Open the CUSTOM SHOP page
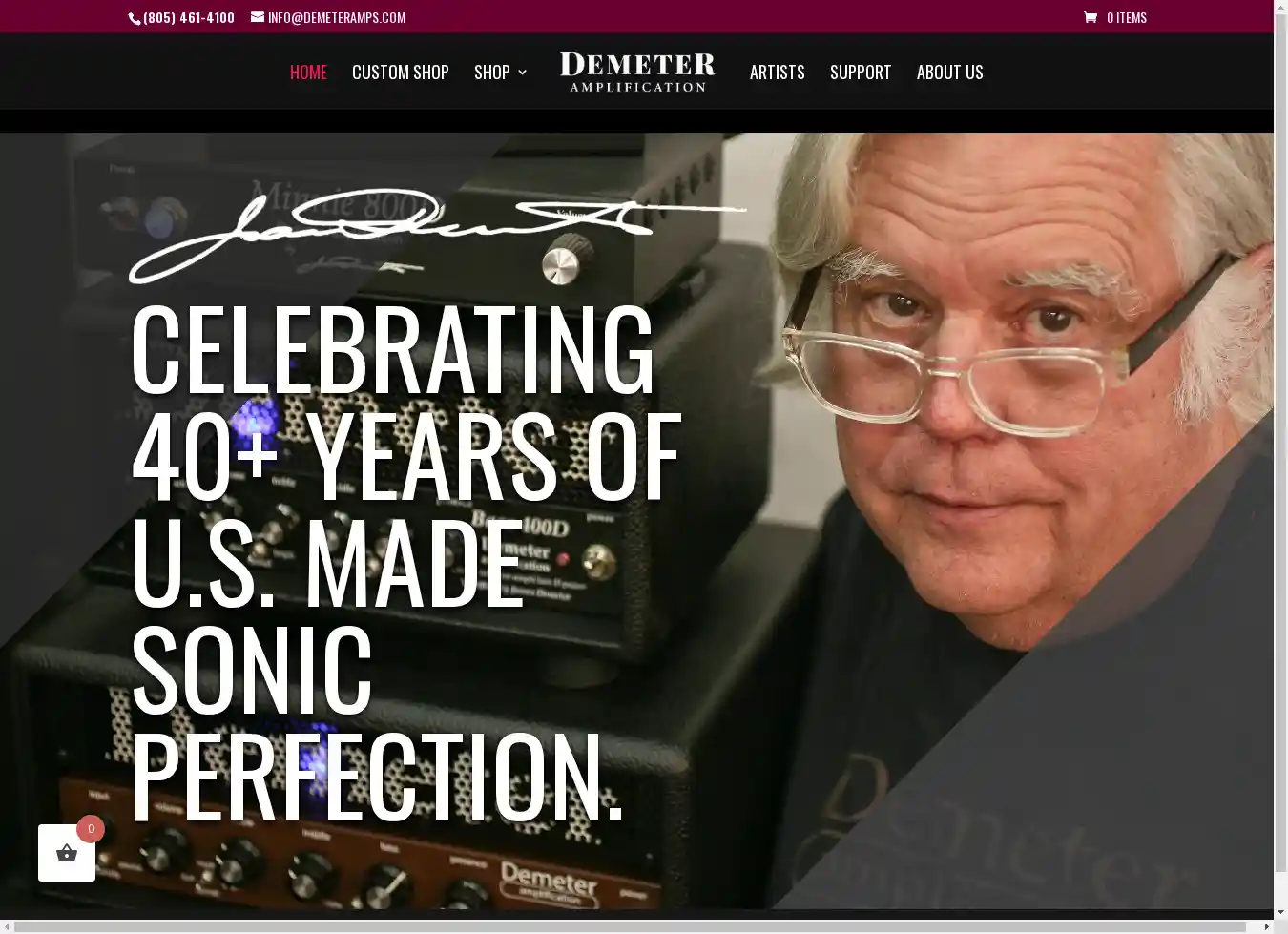This screenshot has width=1288, height=934. (x=401, y=73)
